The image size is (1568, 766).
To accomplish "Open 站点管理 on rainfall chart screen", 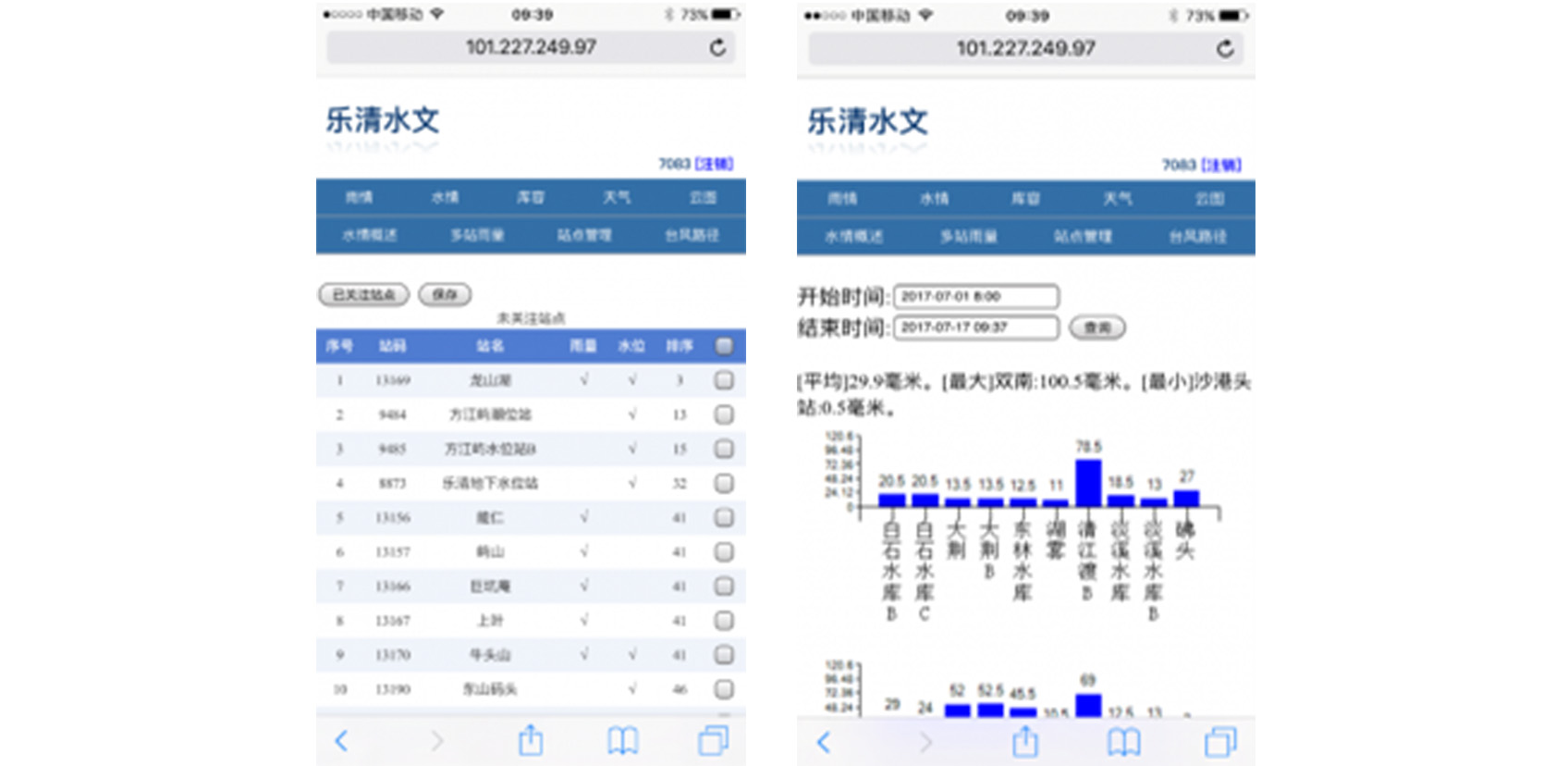I will [1083, 237].
